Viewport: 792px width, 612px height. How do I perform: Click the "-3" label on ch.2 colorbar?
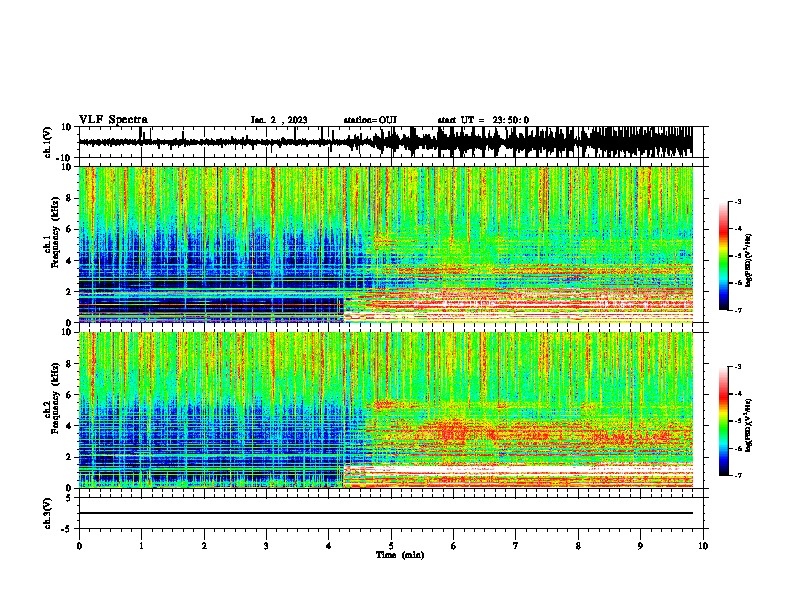pos(737,367)
